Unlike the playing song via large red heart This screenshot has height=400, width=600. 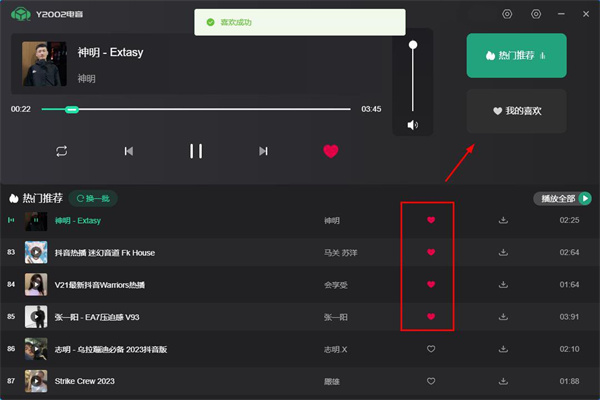click(x=331, y=151)
